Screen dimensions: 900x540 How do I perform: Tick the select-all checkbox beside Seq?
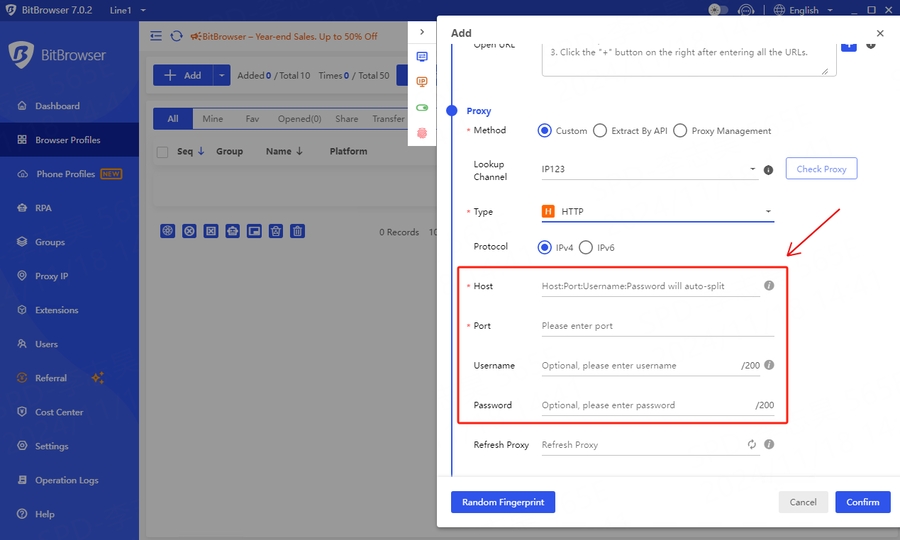pos(162,152)
